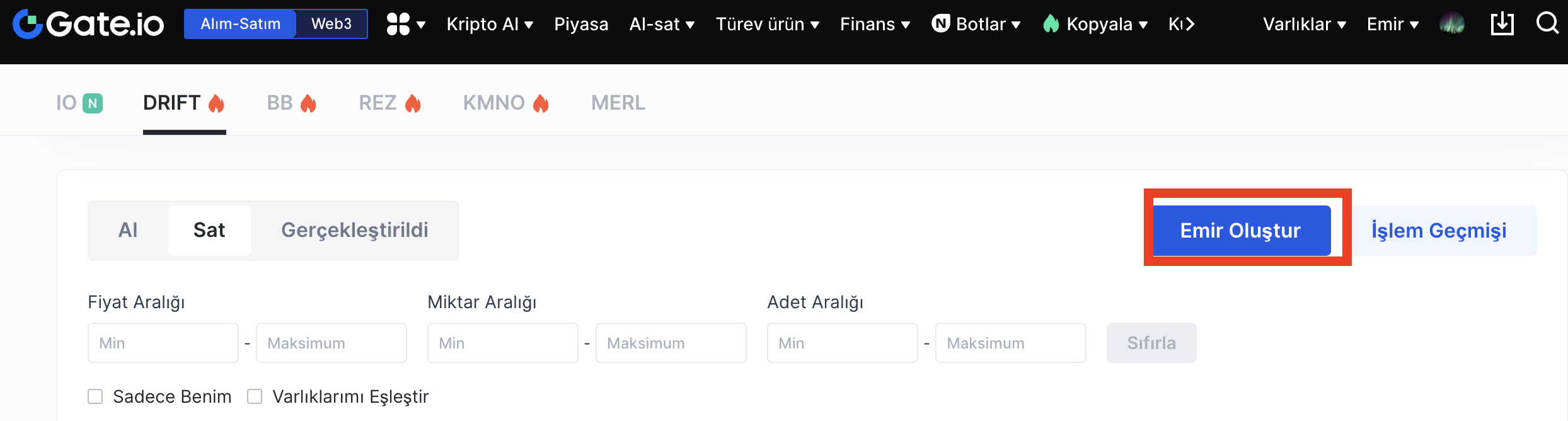Open the Türev ürün dropdown menu

coord(767,24)
